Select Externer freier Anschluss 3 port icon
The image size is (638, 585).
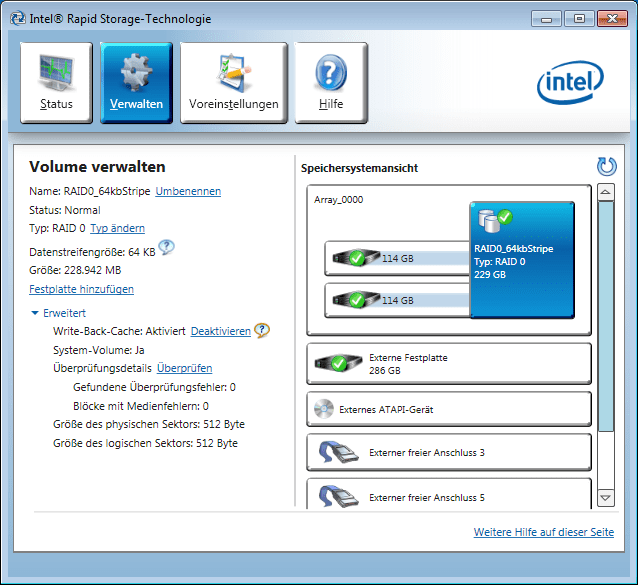338,452
